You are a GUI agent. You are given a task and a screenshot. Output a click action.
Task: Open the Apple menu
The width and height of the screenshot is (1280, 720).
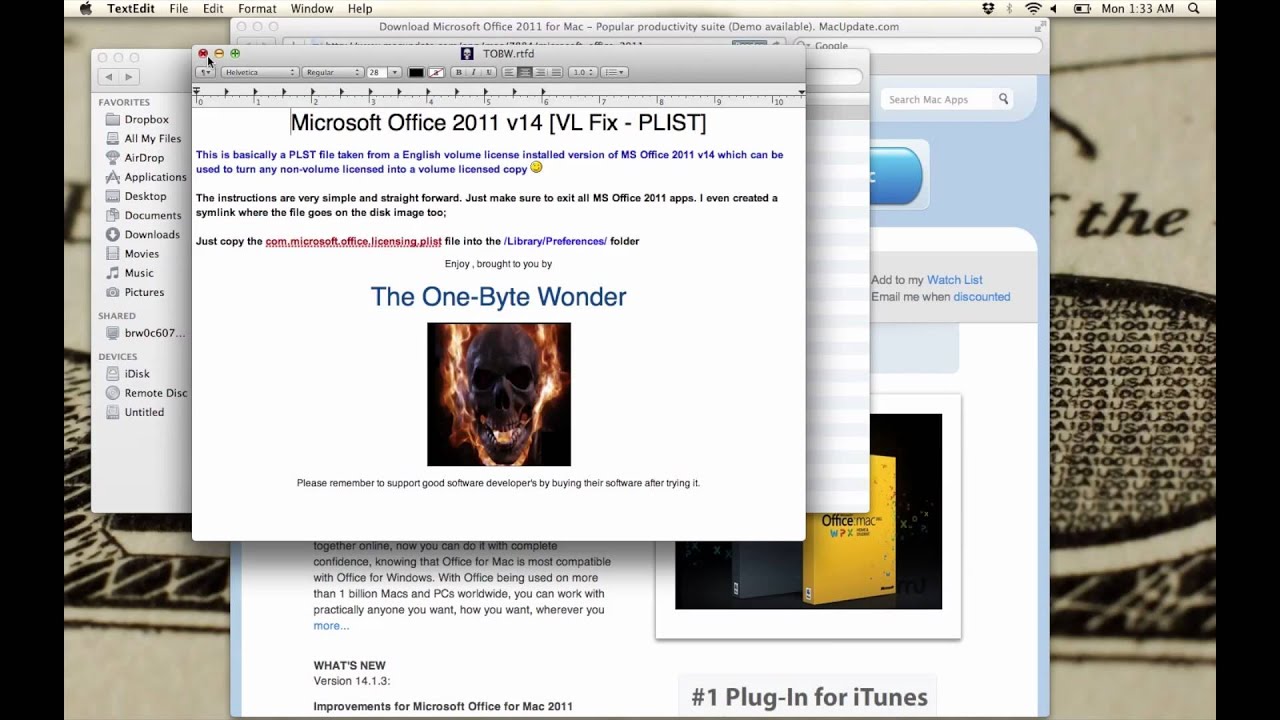[85, 9]
